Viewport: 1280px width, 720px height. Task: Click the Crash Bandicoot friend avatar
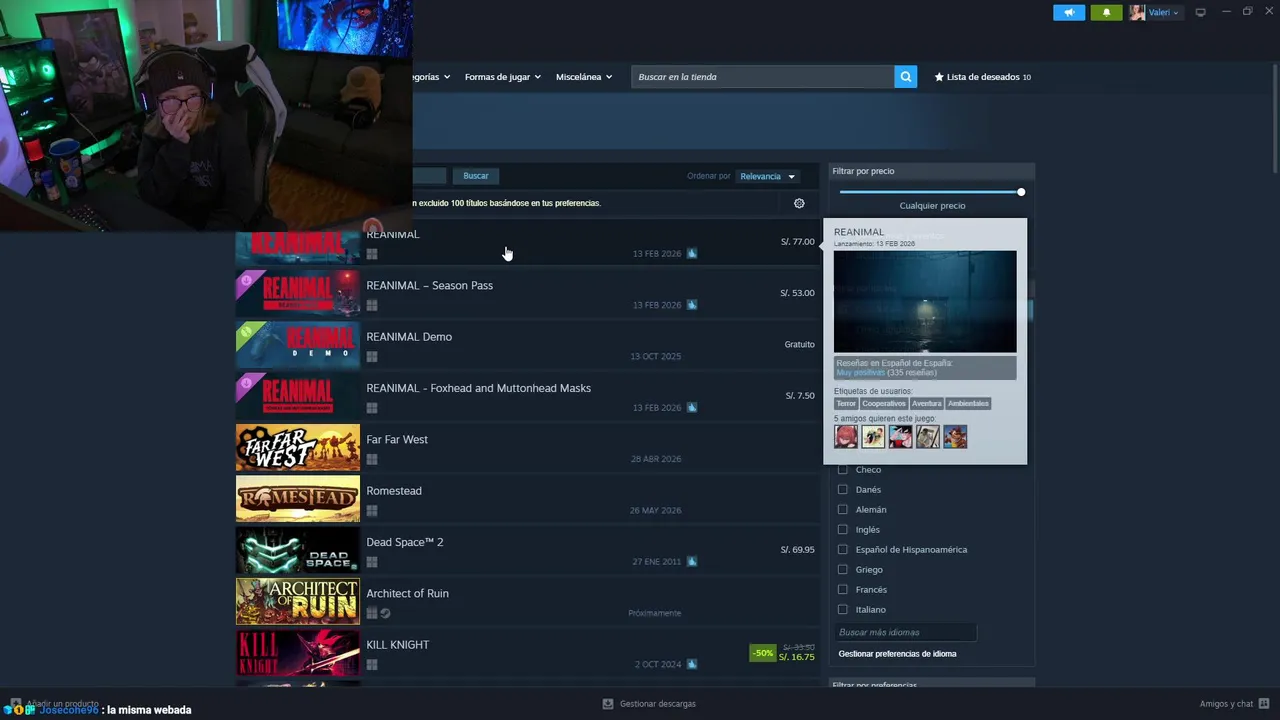pyautogui.click(x=955, y=436)
